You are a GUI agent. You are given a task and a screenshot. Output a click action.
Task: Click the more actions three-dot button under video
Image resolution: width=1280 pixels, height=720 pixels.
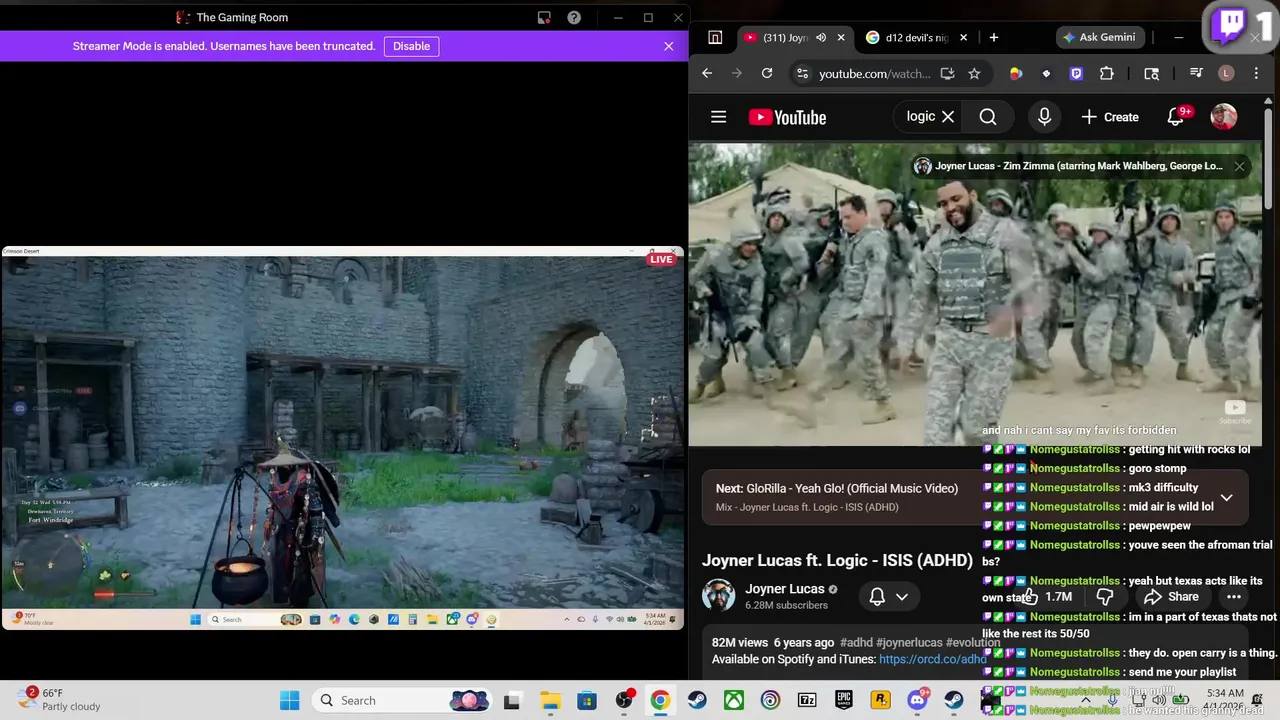[x=1234, y=597]
